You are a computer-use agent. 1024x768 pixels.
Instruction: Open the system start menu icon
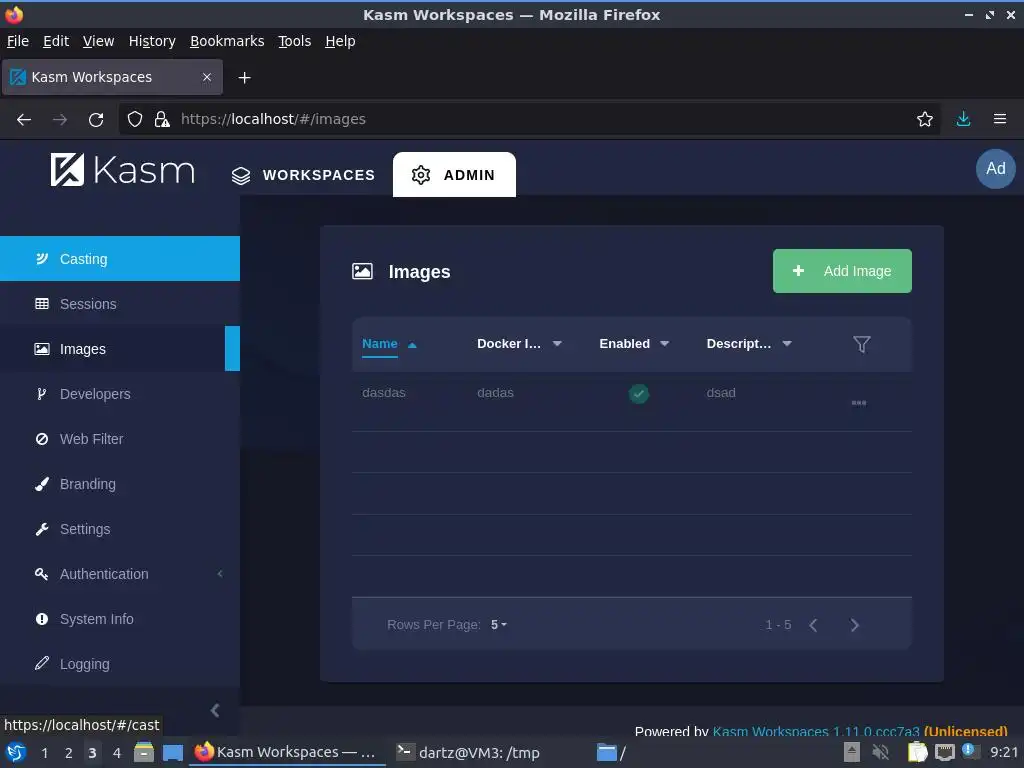16,752
